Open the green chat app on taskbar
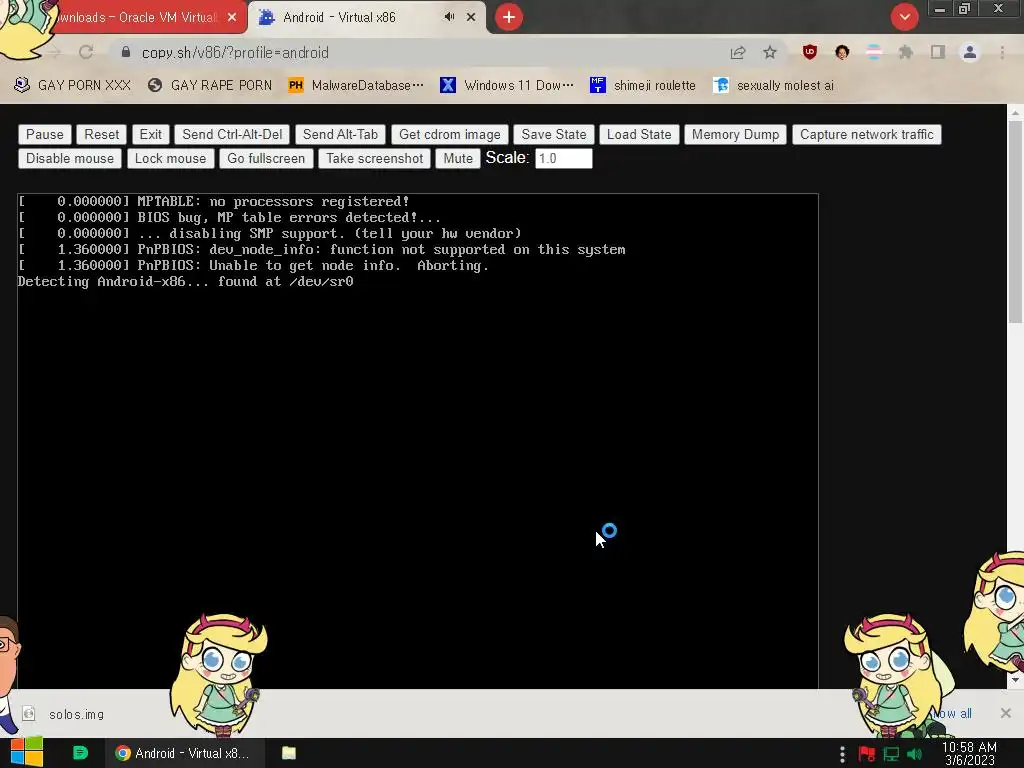Screen dimensions: 1024x768 click(80, 753)
